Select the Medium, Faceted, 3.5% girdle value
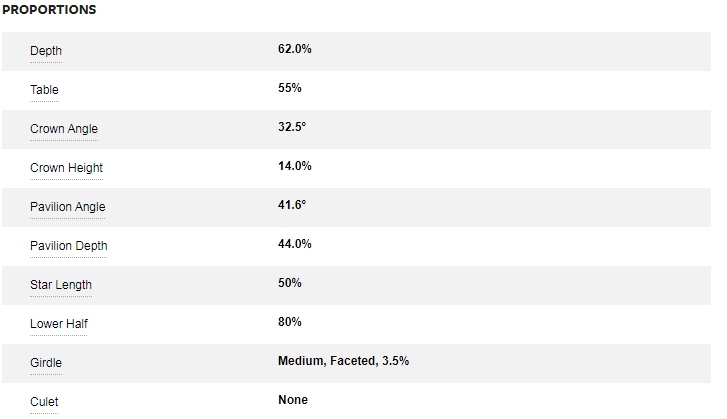Viewport: 727px width, 419px height. pos(343,361)
